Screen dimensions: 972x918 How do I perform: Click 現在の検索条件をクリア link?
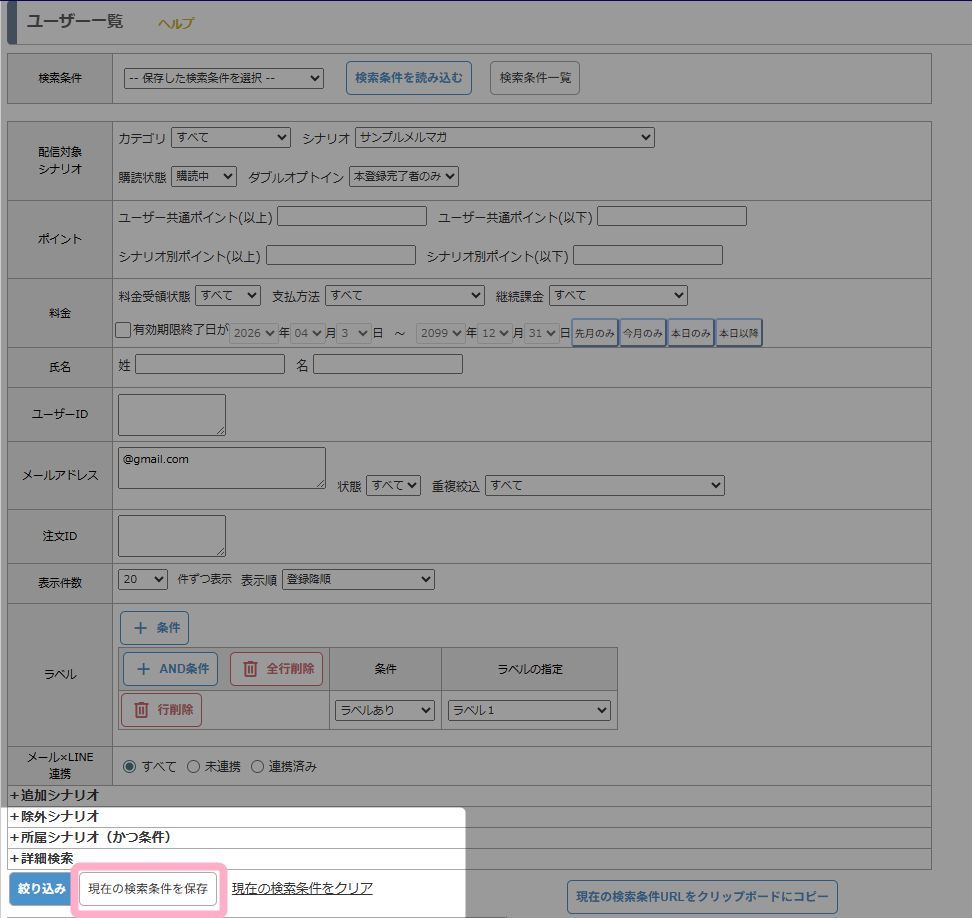click(x=302, y=888)
